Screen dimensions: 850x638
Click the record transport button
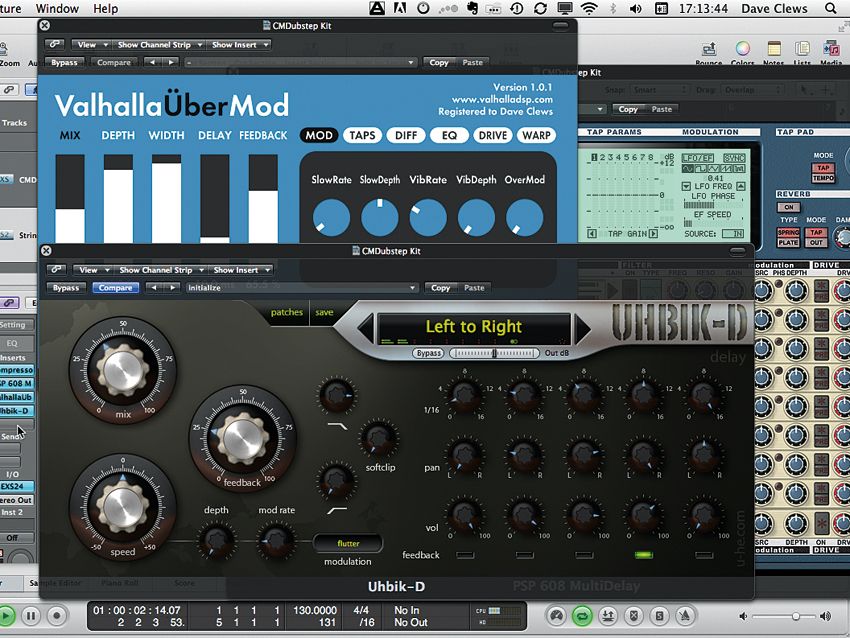pyautogui.click(x=56, y=616)
